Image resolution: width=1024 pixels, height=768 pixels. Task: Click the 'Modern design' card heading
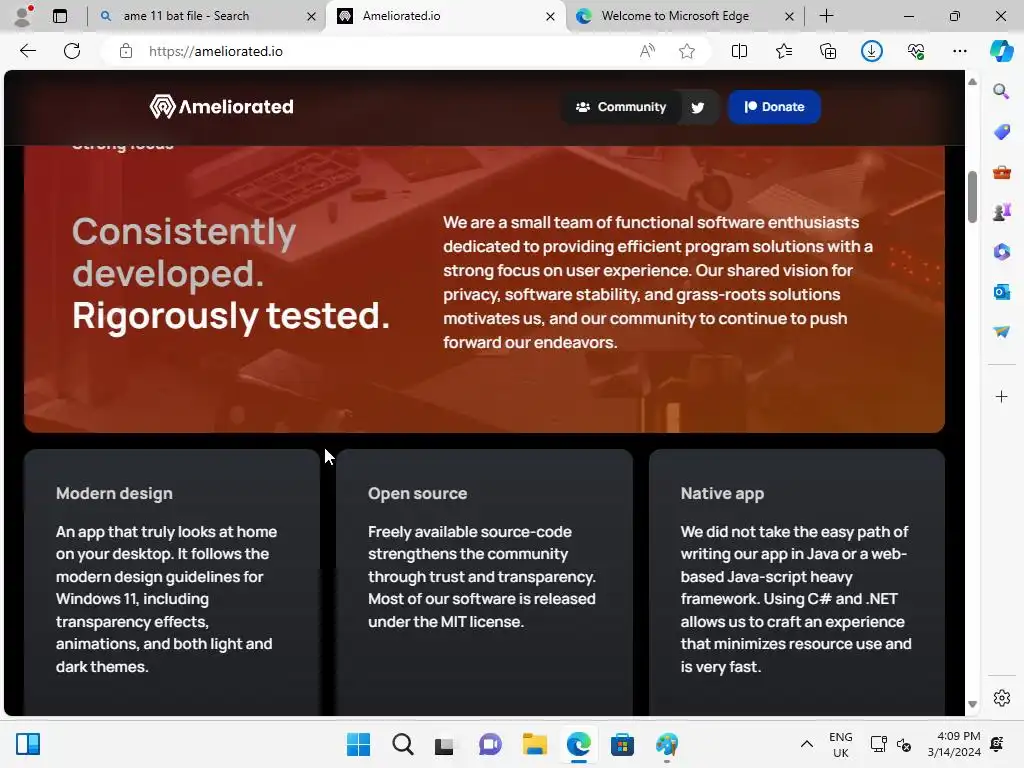(114, 494)
